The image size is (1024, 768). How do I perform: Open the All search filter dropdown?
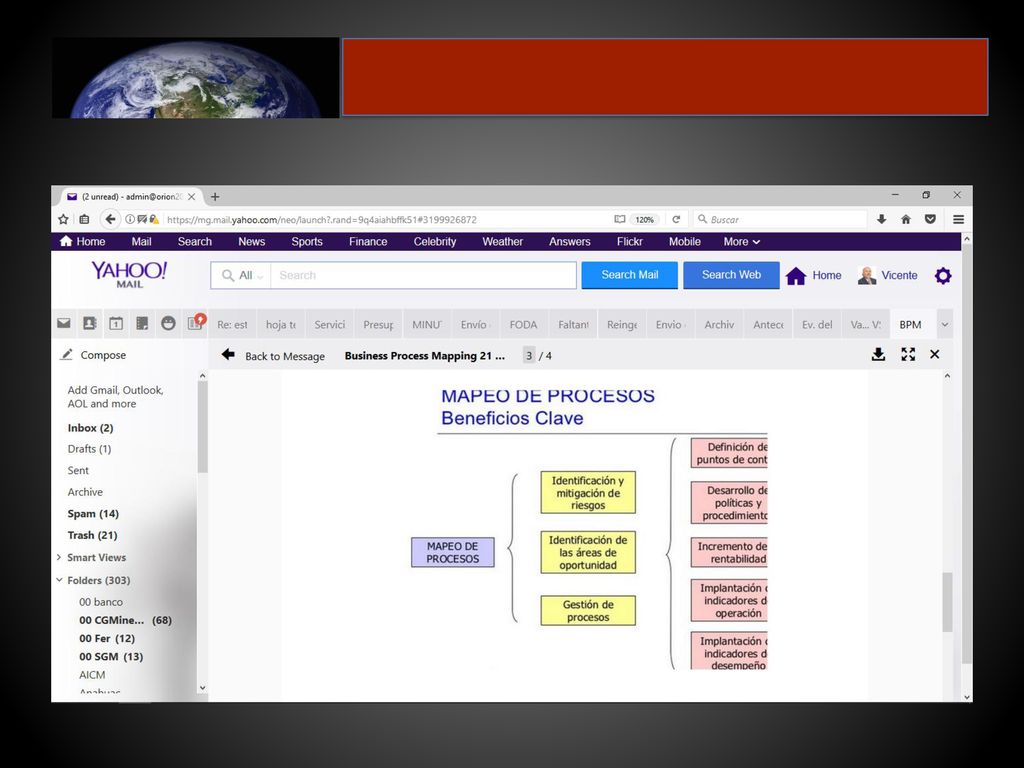coord(242,276)
